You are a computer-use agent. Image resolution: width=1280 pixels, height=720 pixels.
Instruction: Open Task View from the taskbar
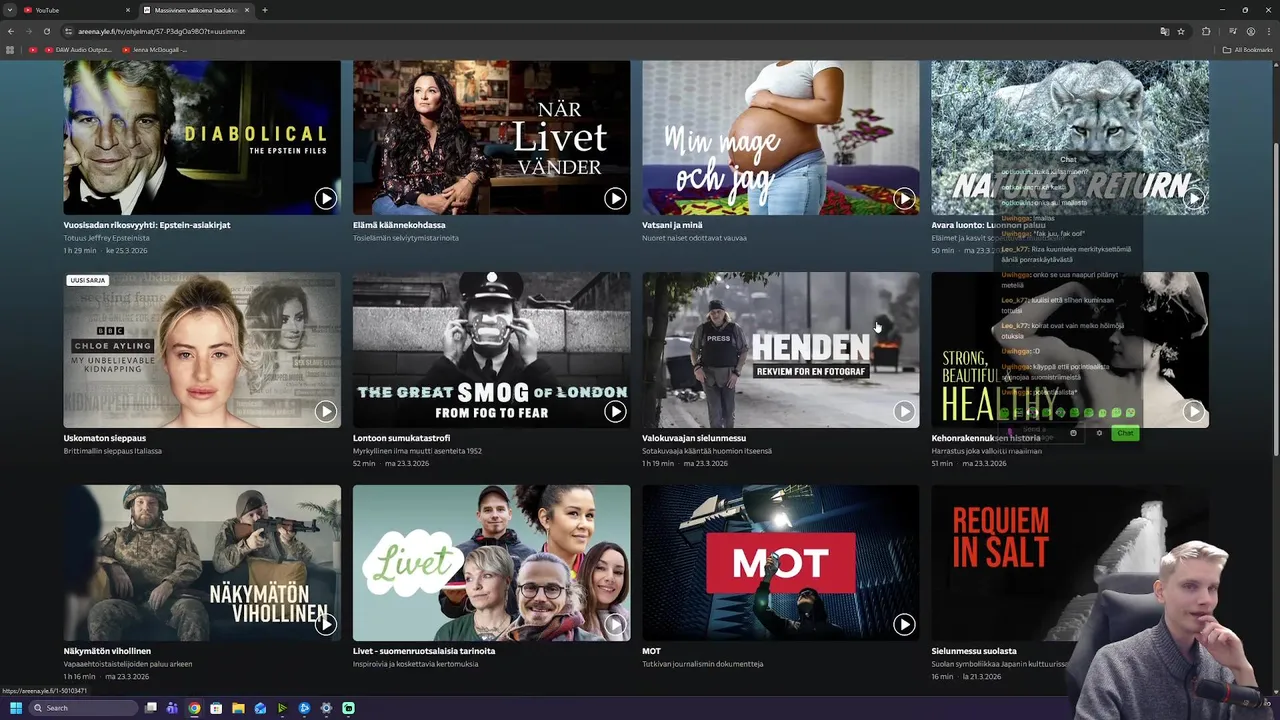pos(151,708)
